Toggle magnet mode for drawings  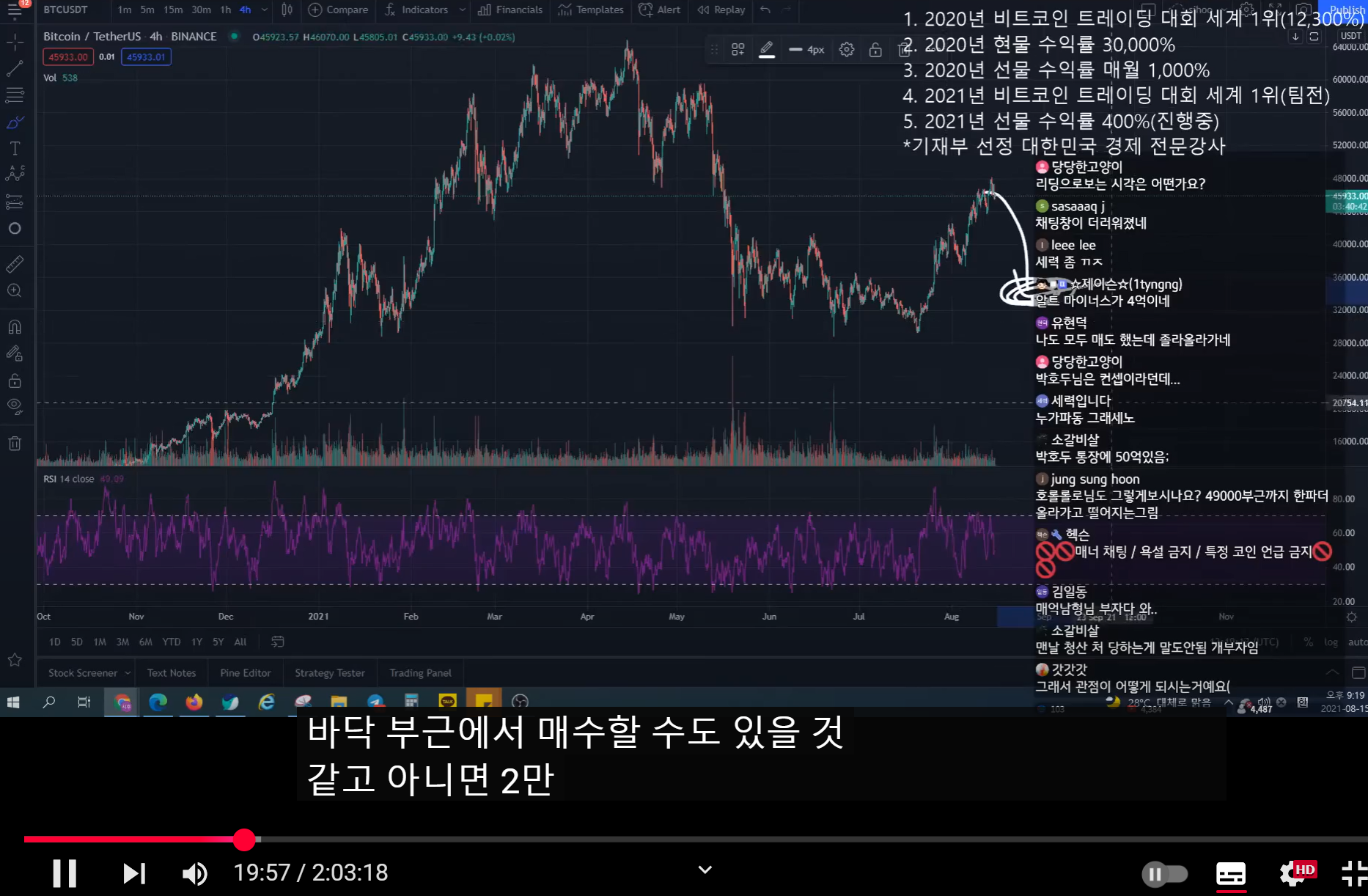click(x=15, y=327)
